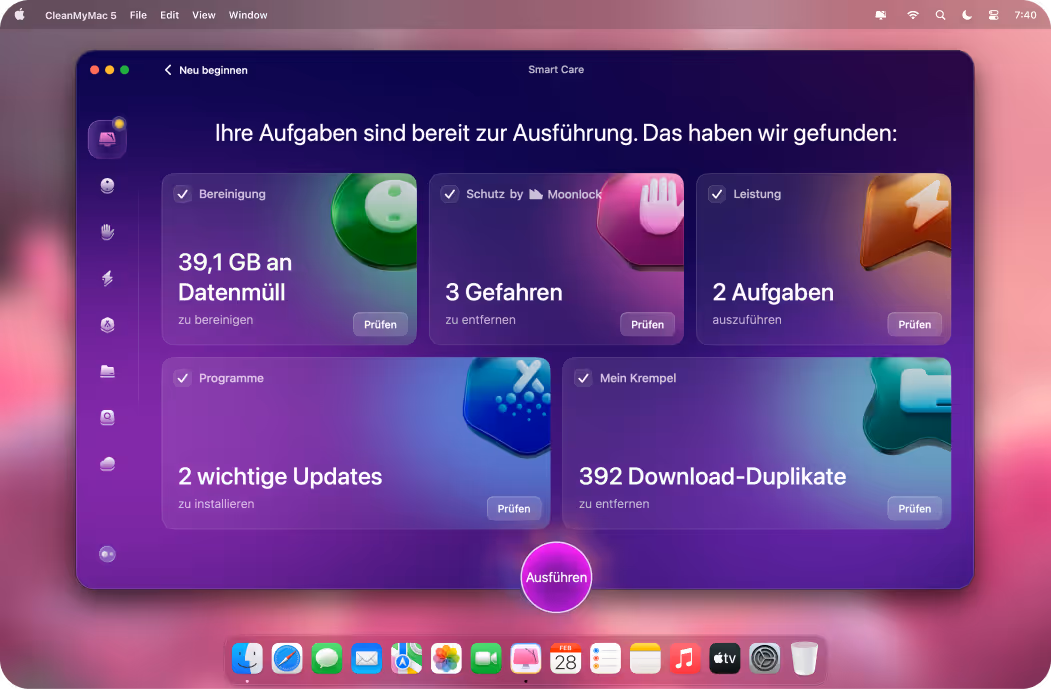Open Smart Care in the sidebar
1051x689 pixels.
click(x=107, y=139)
